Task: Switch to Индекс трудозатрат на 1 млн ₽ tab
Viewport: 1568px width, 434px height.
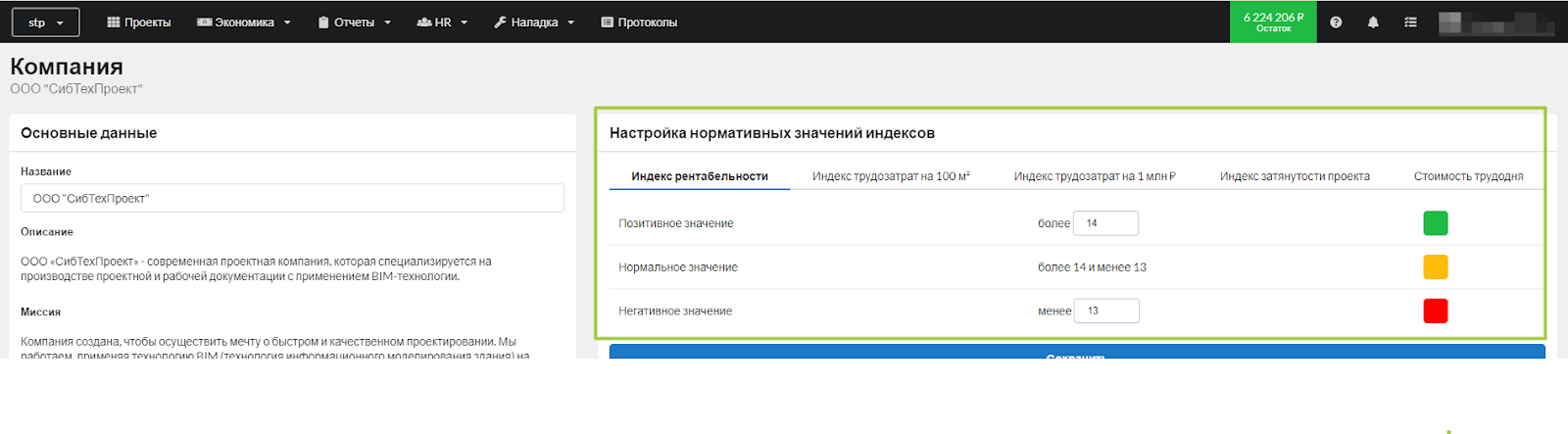Action: coord(1095,176)
